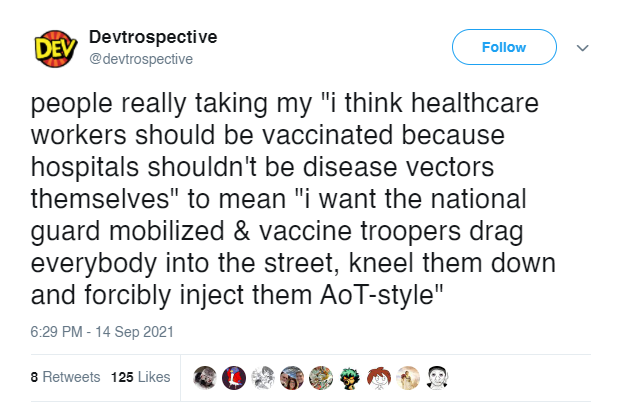Open the pale beige painting avatar
Image resolution: width=624 pixels, height=415 pixels.
click(408, 378)
